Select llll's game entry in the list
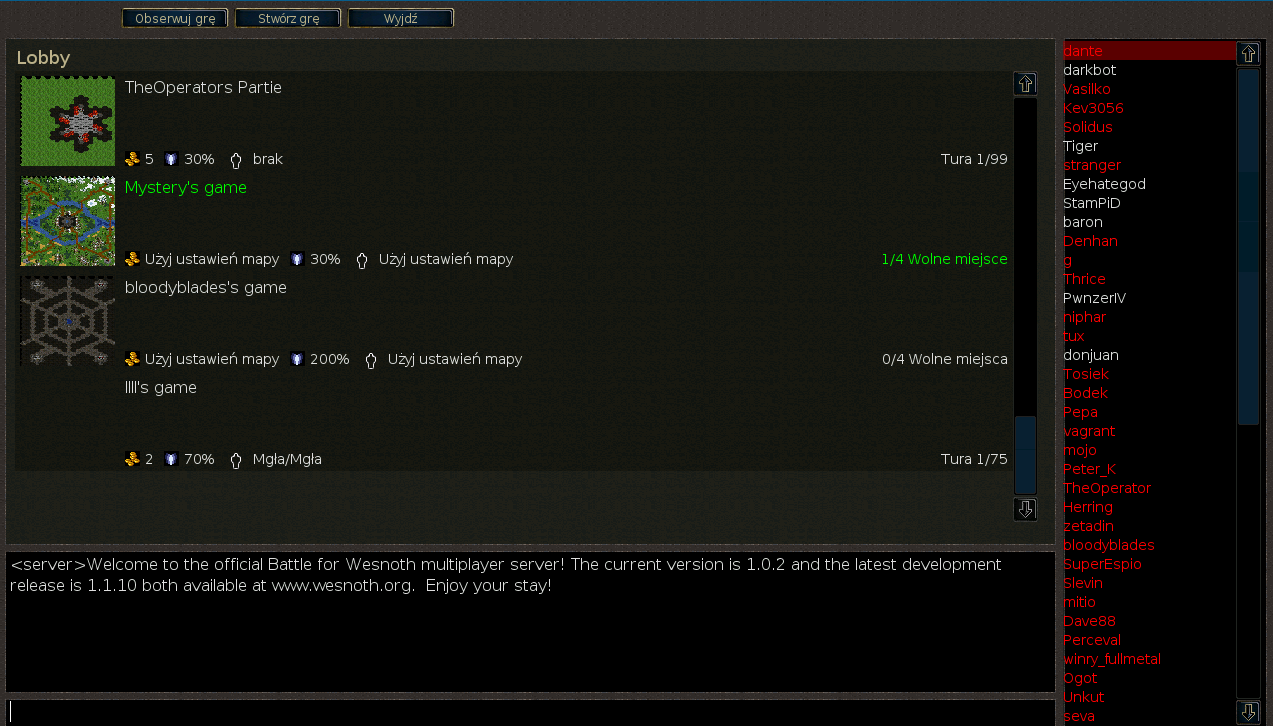Image resolution: width=1273 pixels, height=726 pixels. (160, 388)
